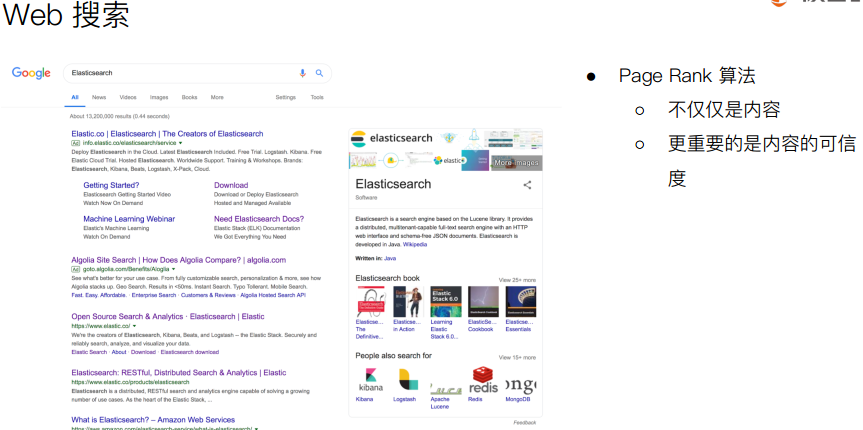This screenshot has height=430, width=863.
Task: Expand dropdown arrow beside https://www.elastic.co/ URL
Action: point(134,326)
